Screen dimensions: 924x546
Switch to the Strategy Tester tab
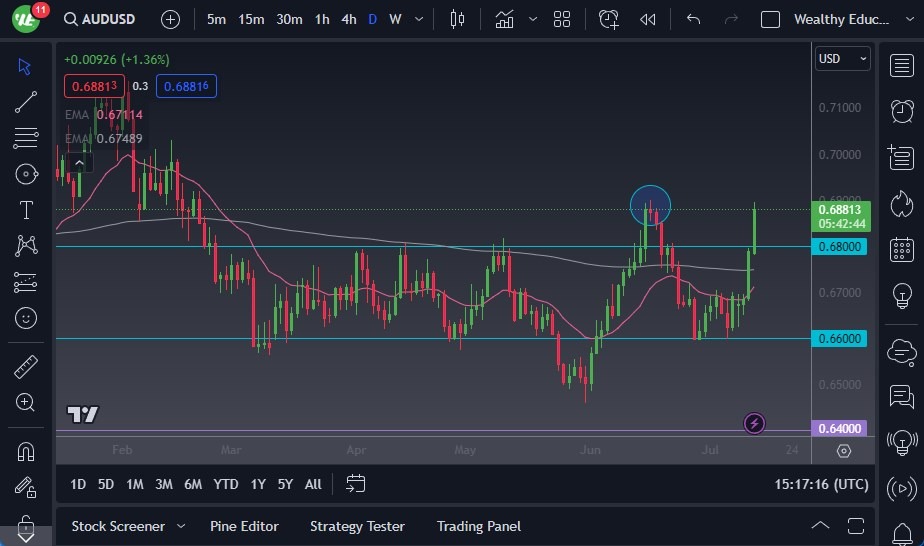[x=357, y=526]
